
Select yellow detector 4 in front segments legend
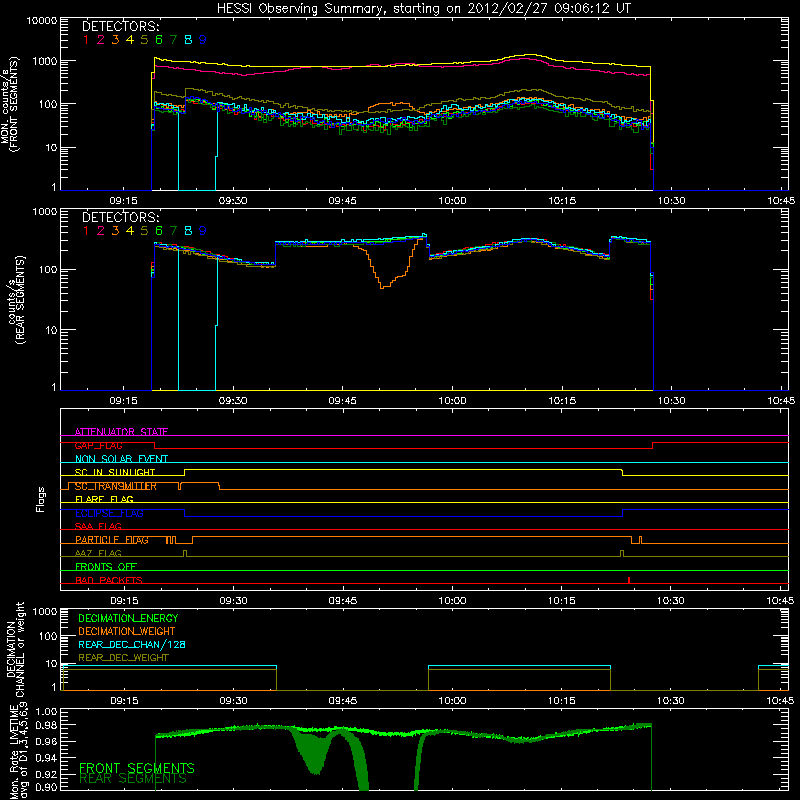coord(130,40)
